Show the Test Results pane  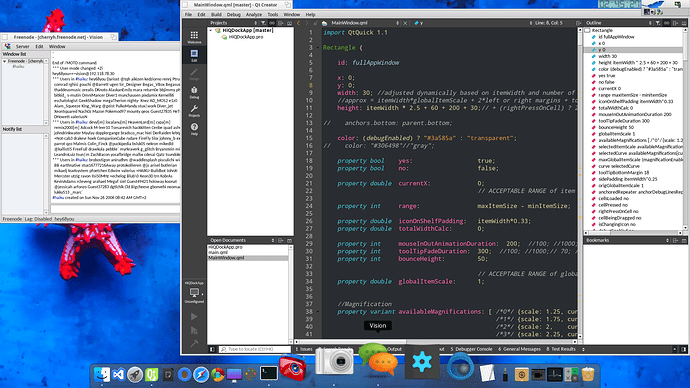coord(561,349)
